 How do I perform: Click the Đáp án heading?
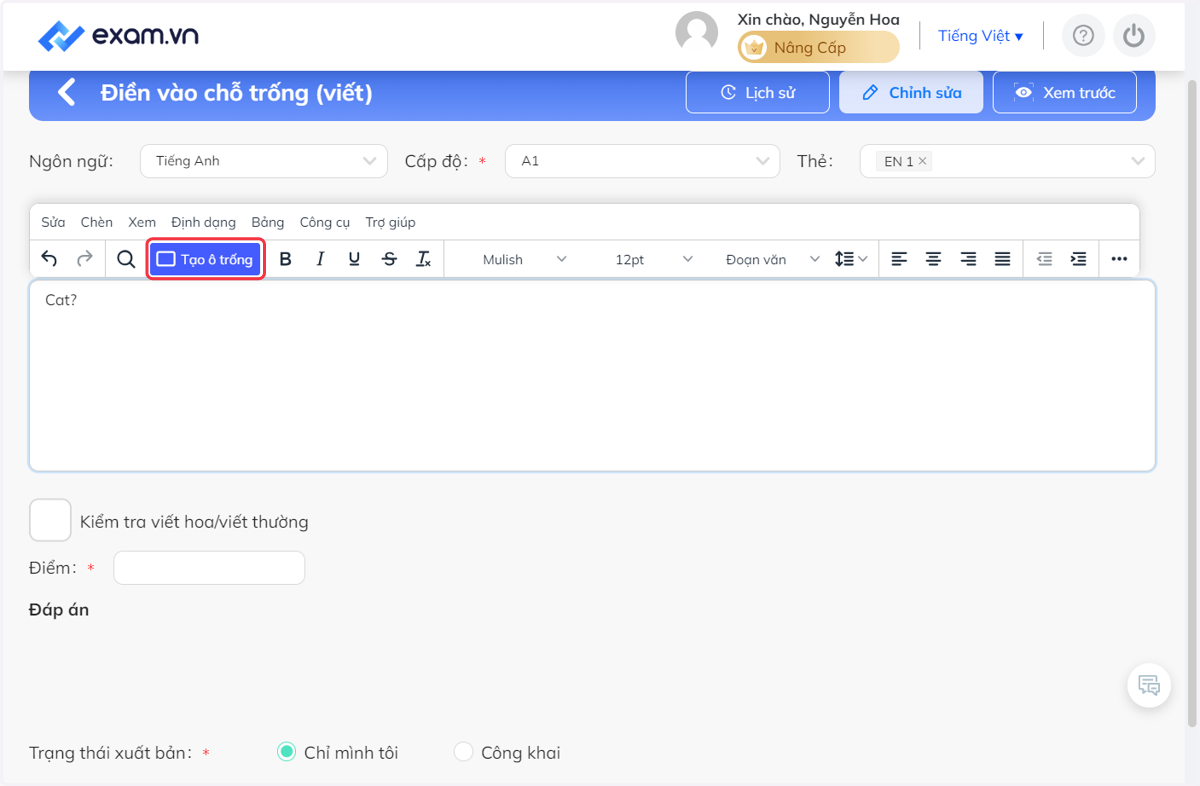[59, 610]
